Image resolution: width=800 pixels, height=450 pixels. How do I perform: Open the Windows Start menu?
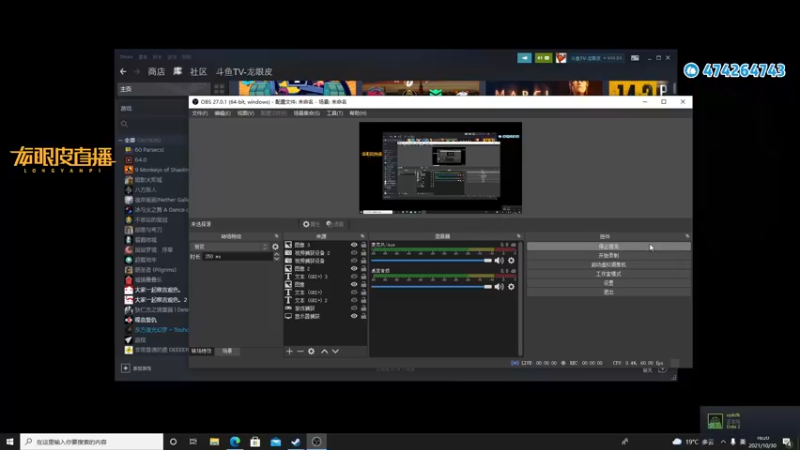pos(10,441)
